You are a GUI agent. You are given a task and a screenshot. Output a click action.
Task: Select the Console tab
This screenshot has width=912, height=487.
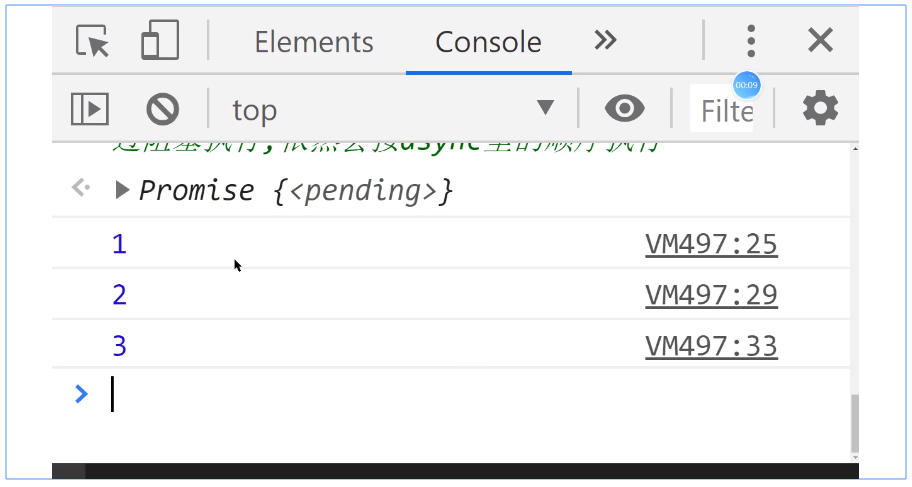click(489, 42)
